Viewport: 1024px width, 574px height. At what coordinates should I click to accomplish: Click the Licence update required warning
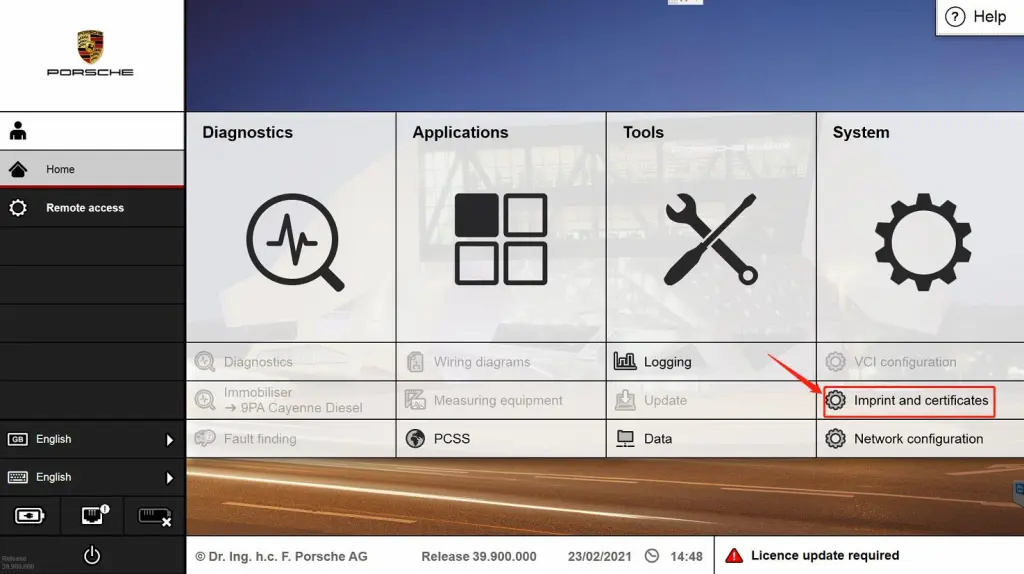click(x=824, y=556)
